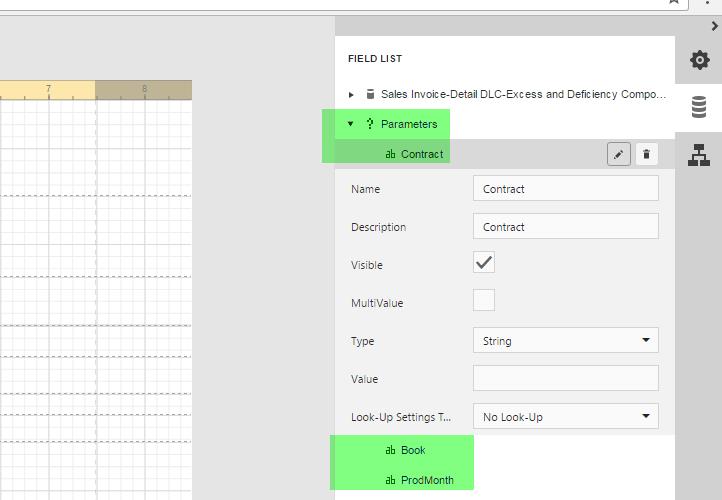This screenshot has height=500, width=722.
Task: Collapse the Parameters tree node
Action: [351, 124]
